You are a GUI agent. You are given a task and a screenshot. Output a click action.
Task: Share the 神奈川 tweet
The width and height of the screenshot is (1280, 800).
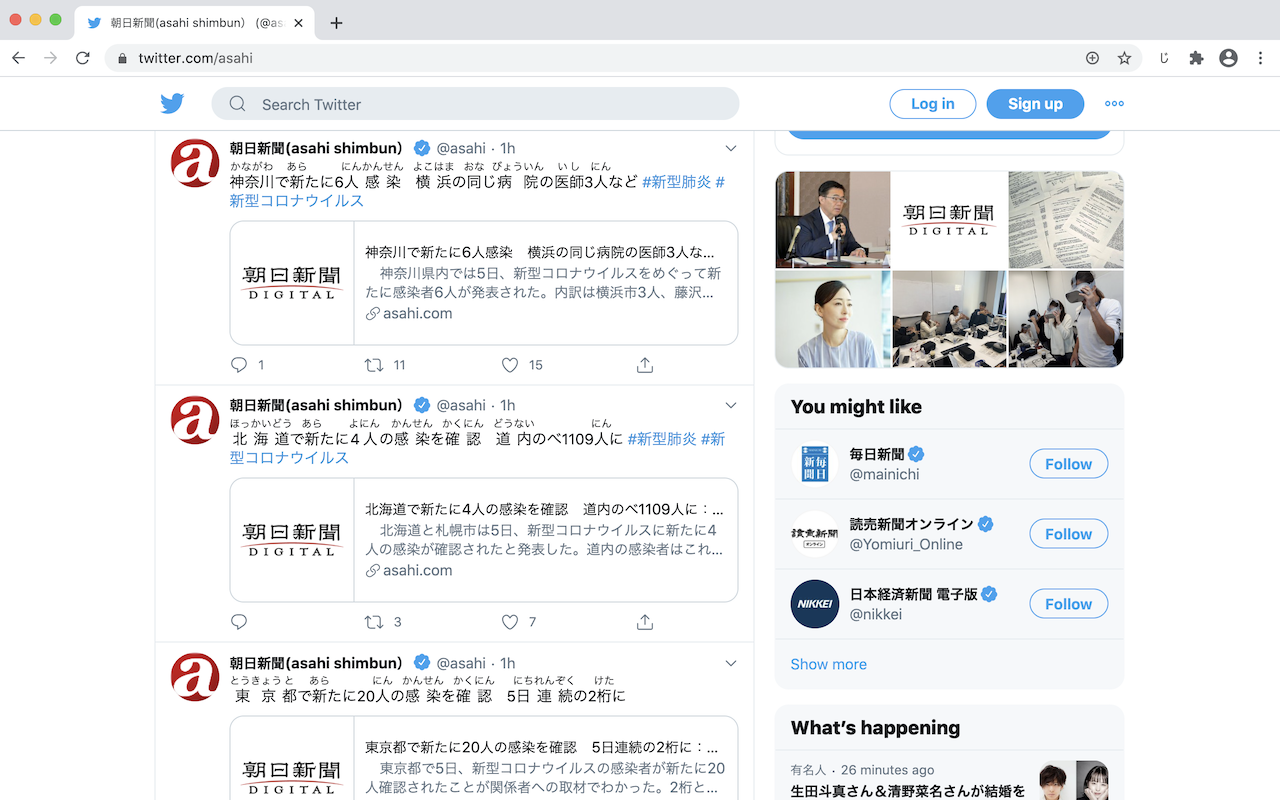(645, 365)
